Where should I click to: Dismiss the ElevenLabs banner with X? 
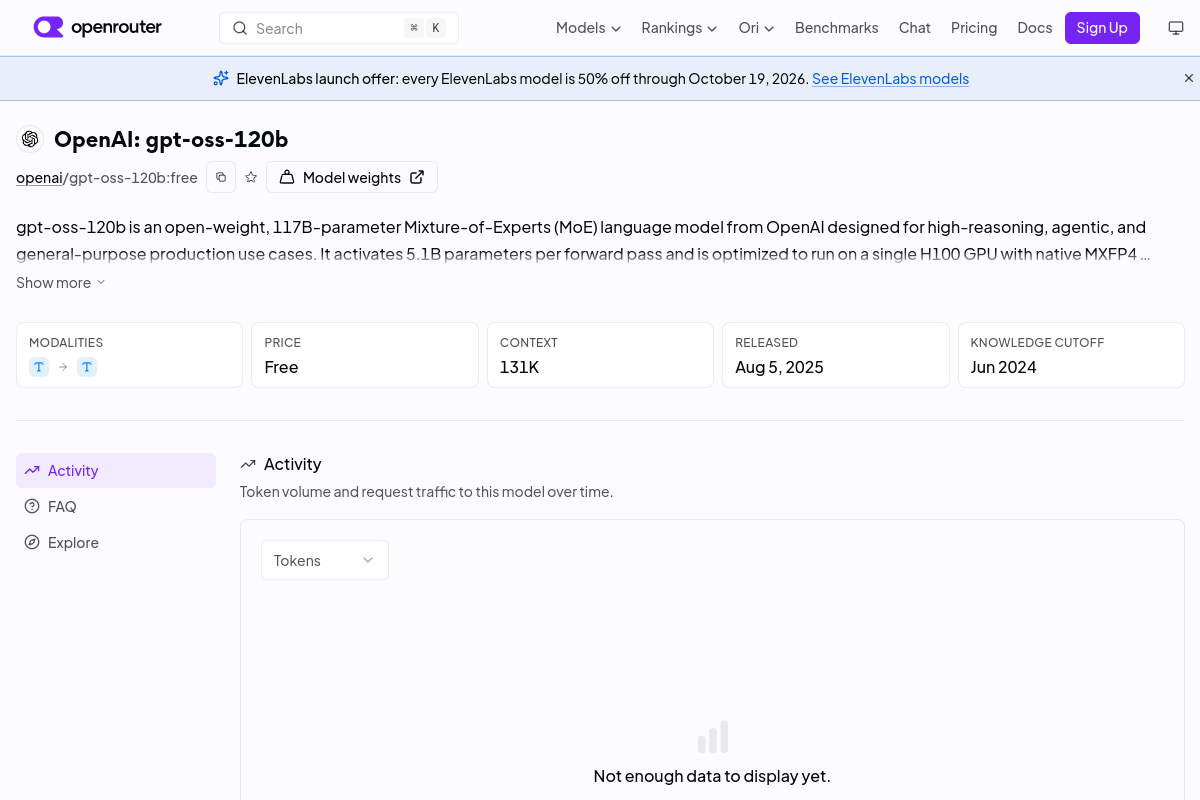1189,78
